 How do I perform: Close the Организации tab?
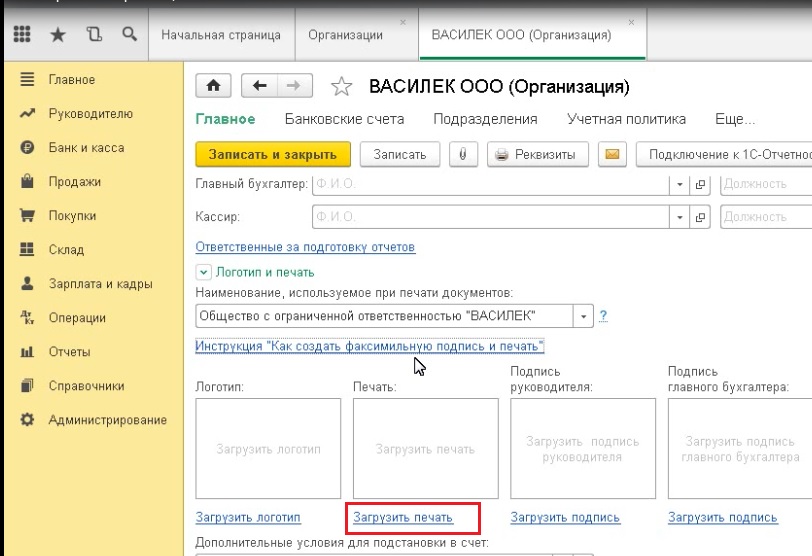pyautogui.click(x=403, y=22)
